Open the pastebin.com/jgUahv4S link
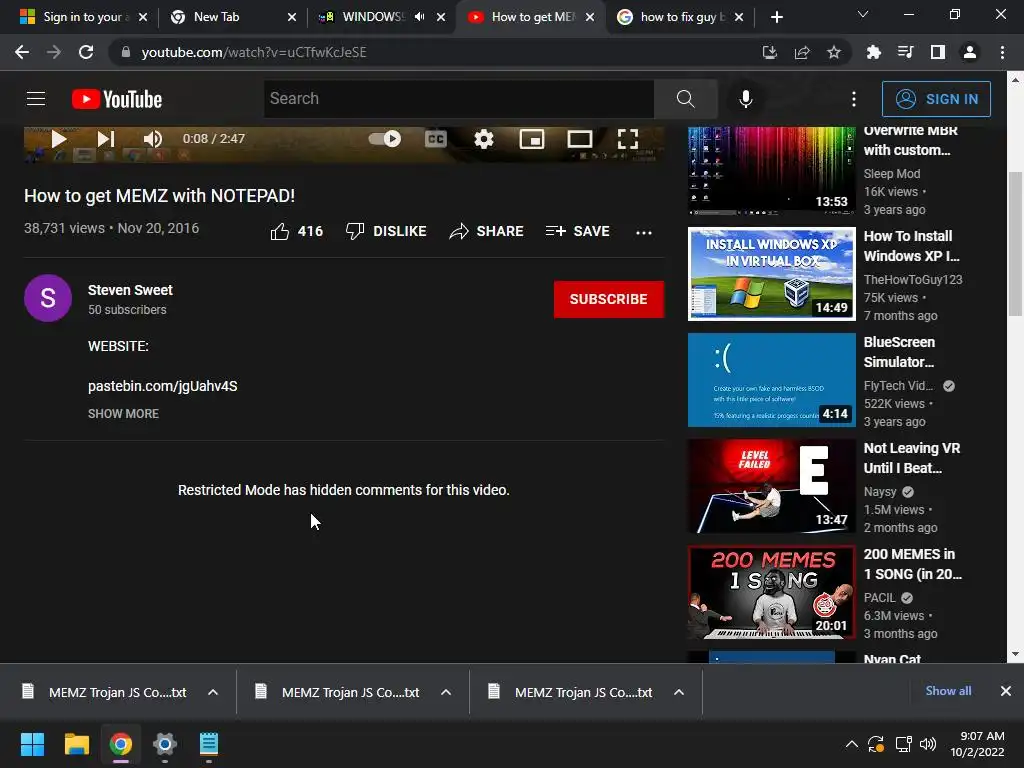This screenshot has width=1024, height=768. coord(163,386)
